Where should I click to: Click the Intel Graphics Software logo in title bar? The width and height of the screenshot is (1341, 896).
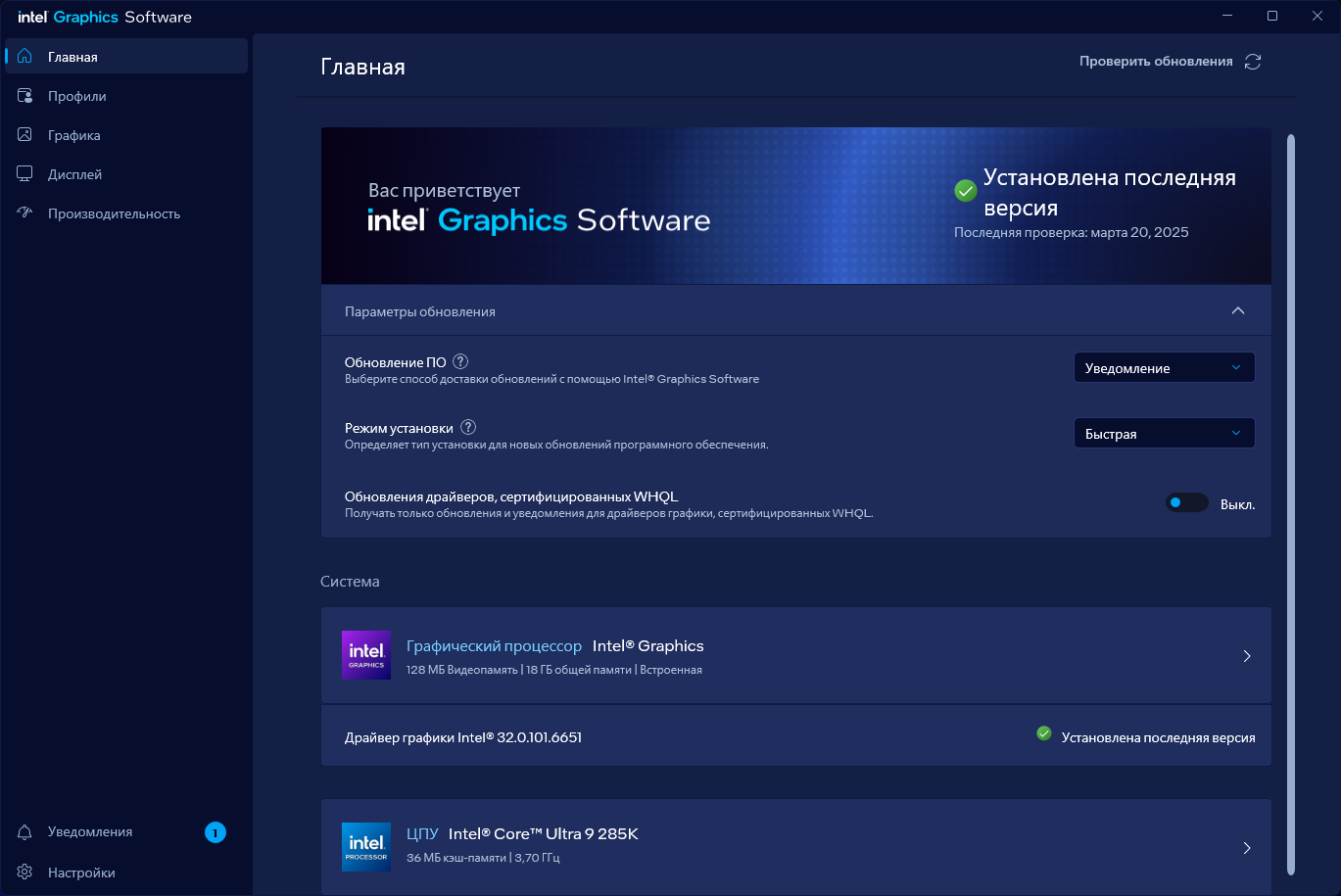(x=105, y=17)
